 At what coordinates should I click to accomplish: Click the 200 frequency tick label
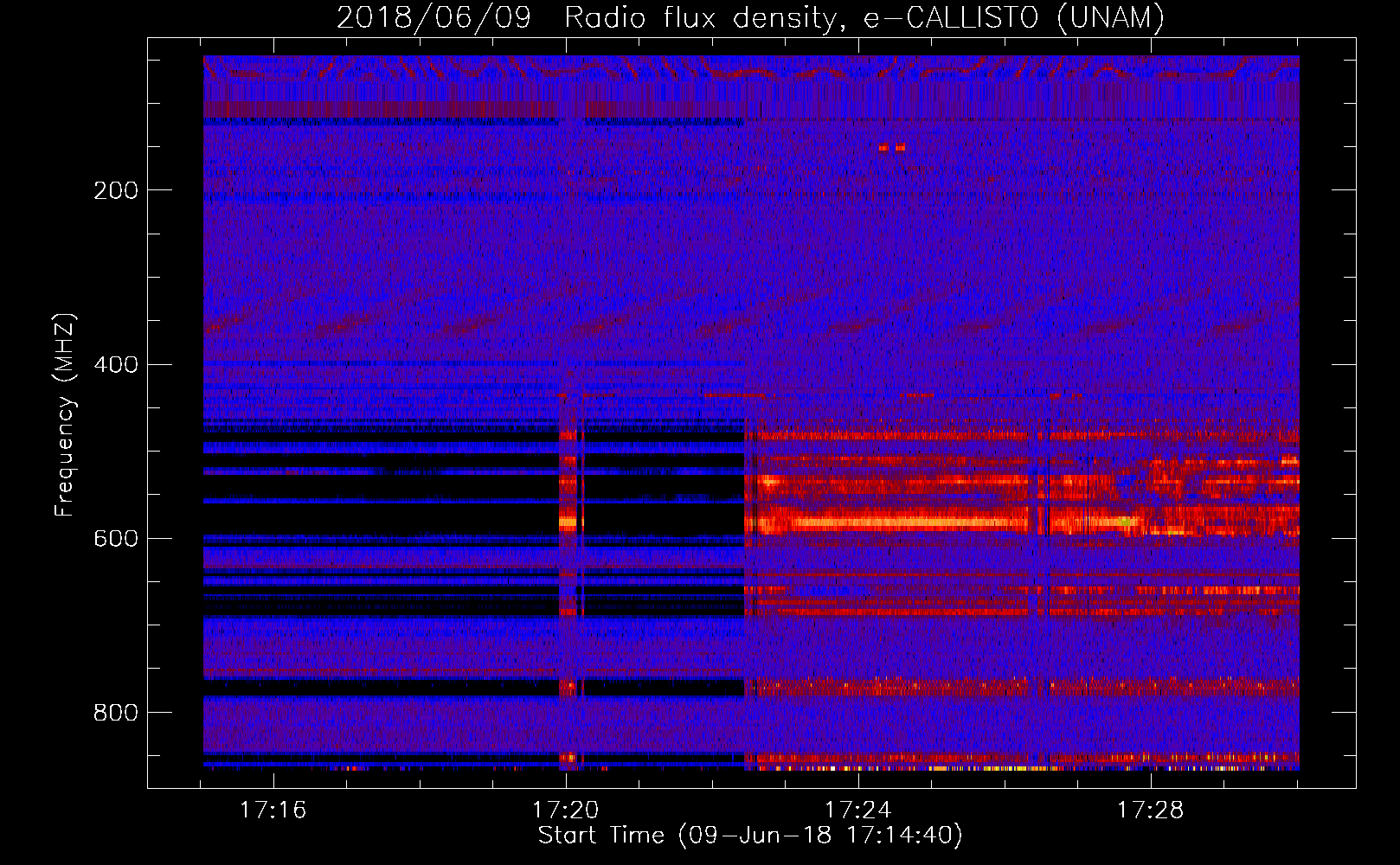tap(116, 190)
